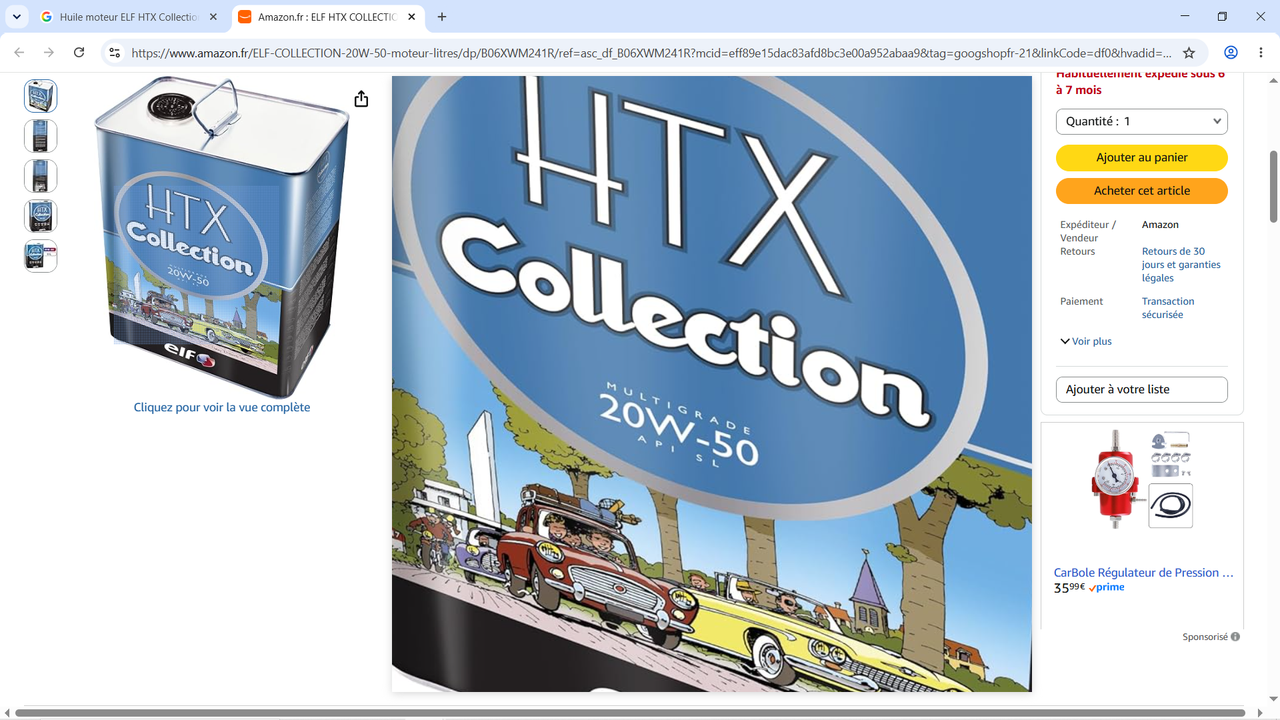Click the vertical scrollbar down arrow
The height and width of the screenshot is (720, 1280).
point(1273,699)
